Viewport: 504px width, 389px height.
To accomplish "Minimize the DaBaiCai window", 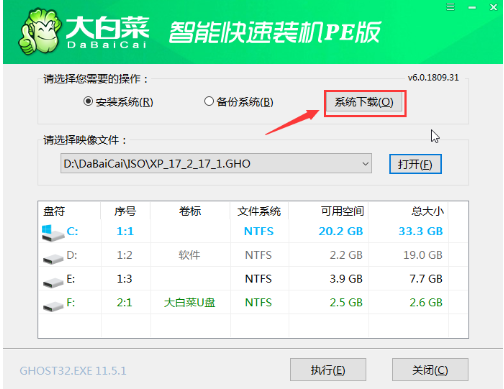I will coord(472,7).
